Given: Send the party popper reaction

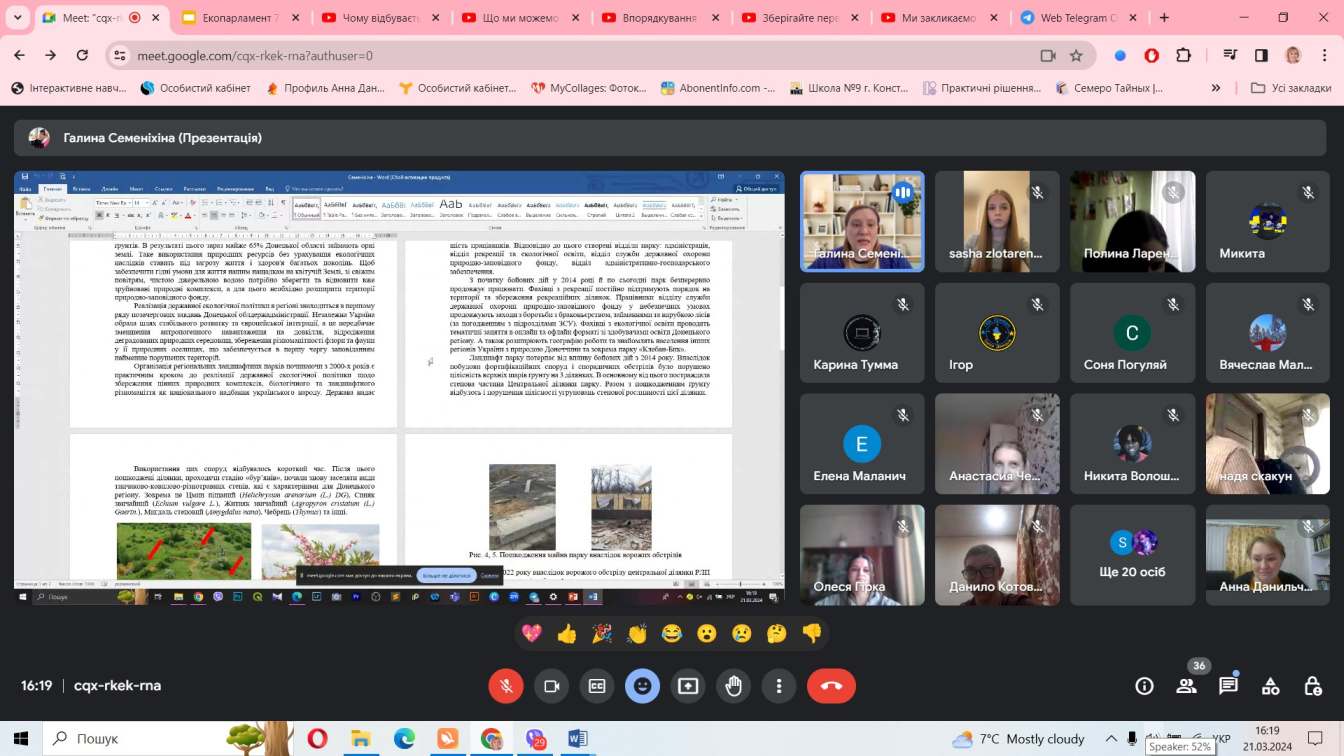Looking at the screenshot, I should coord(602,633).
